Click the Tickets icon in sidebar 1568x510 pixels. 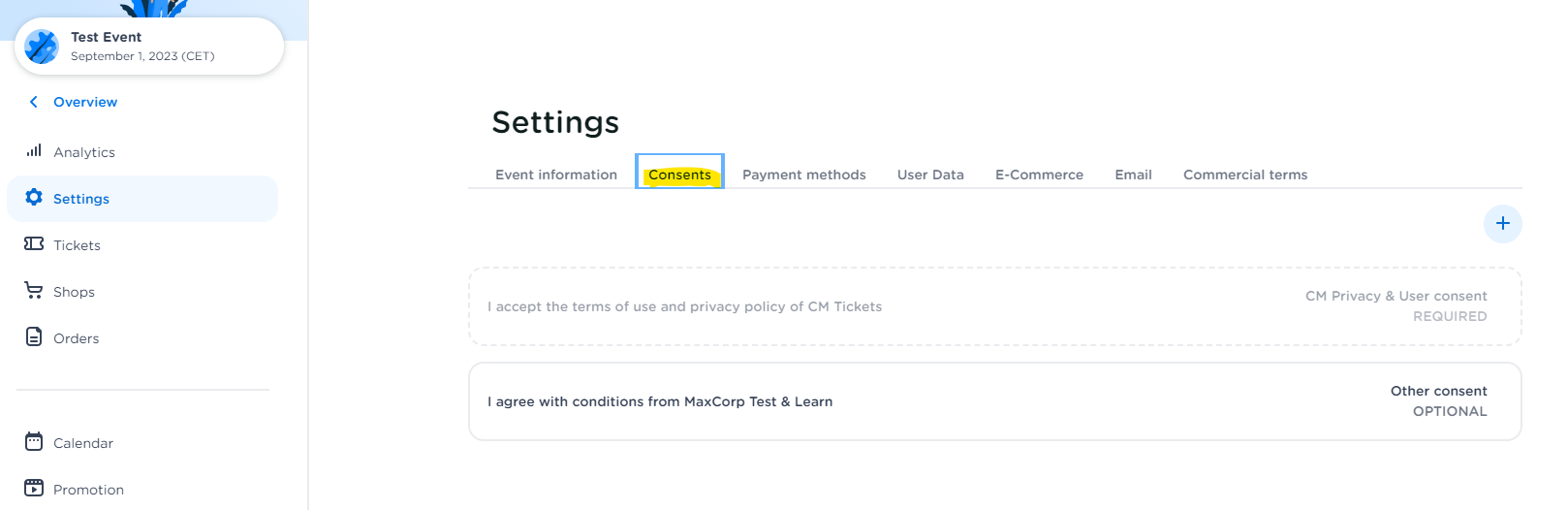[x=34, y=244]
